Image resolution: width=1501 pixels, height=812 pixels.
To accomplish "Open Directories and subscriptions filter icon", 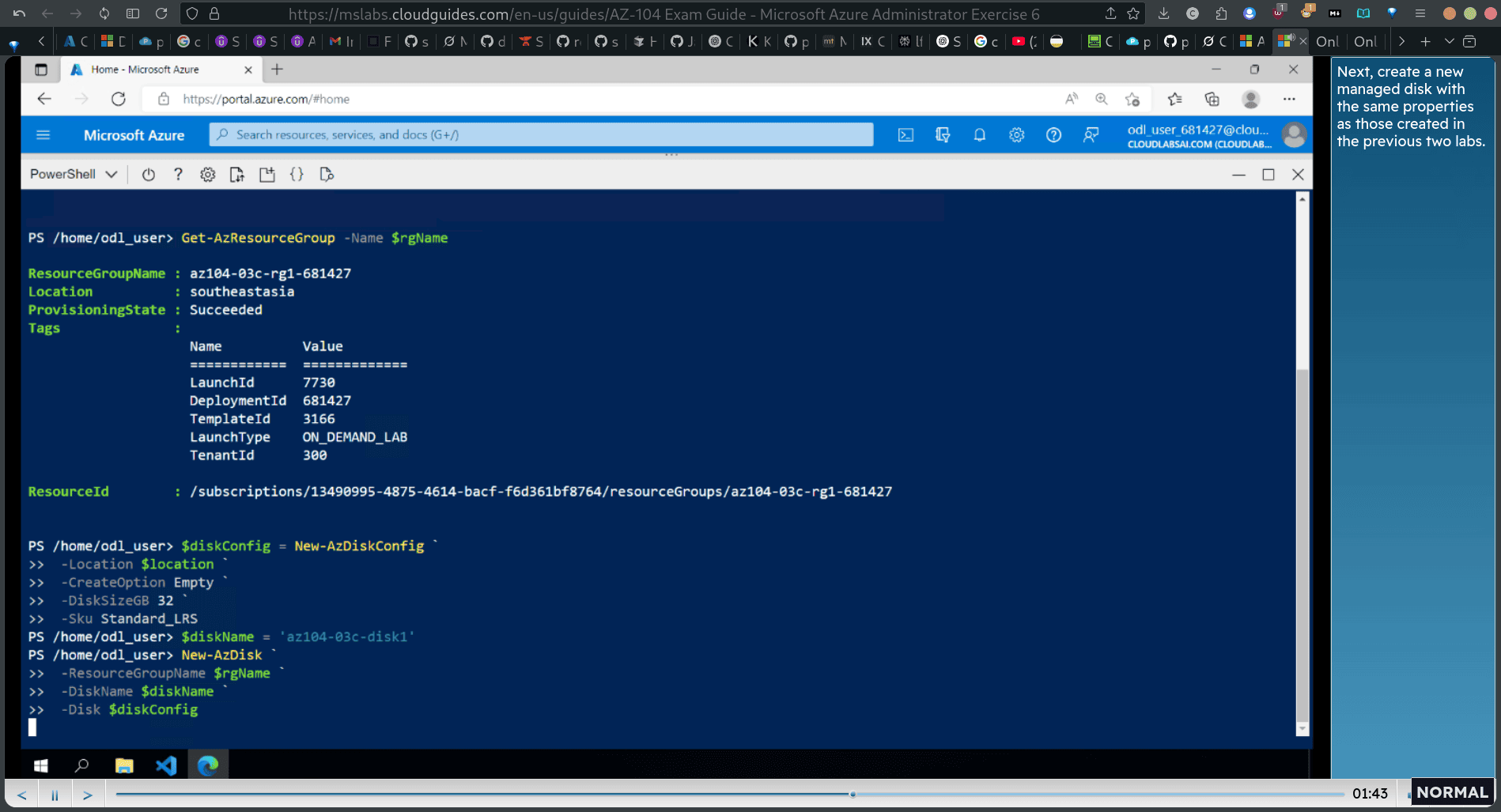I will pyautogui.click(x=943, y=135).
